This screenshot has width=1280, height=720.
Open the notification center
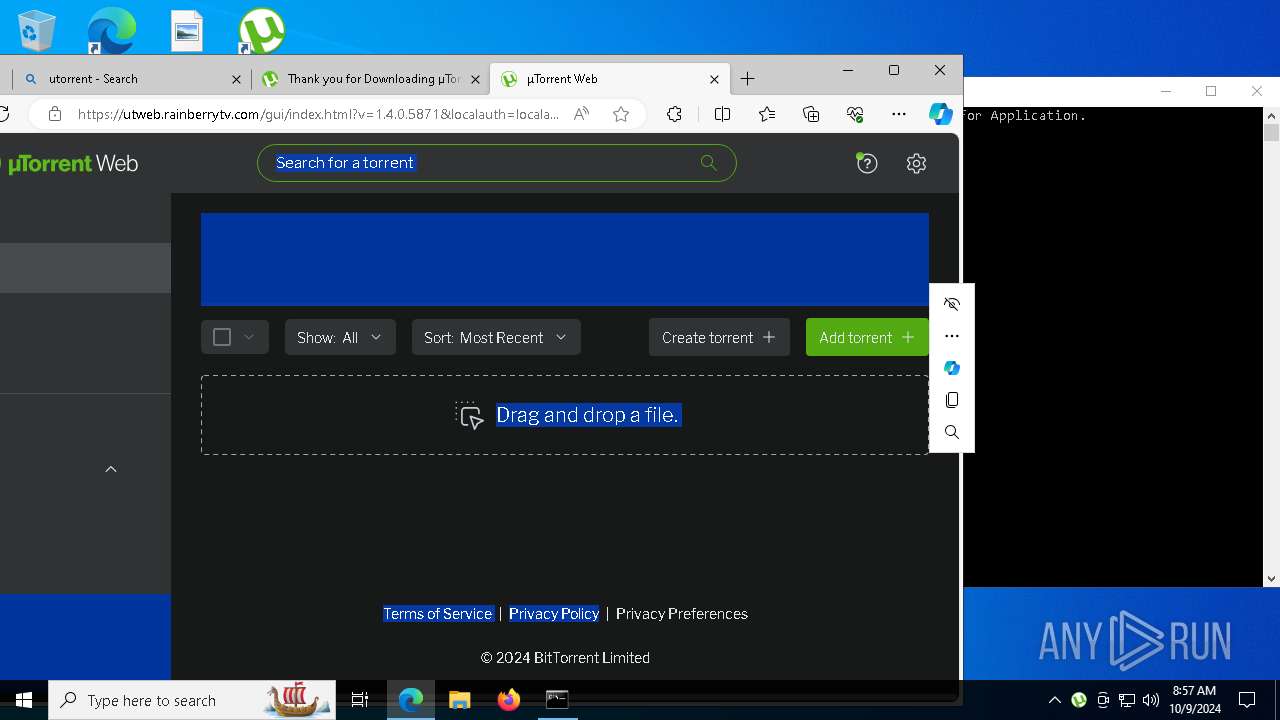1247,700
